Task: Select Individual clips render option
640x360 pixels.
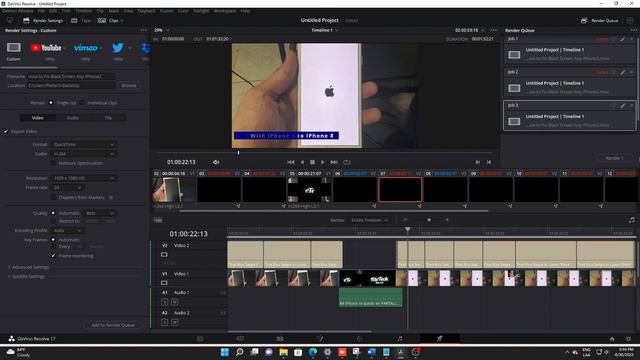Action: pyautogui.click(x=82, y=103)
